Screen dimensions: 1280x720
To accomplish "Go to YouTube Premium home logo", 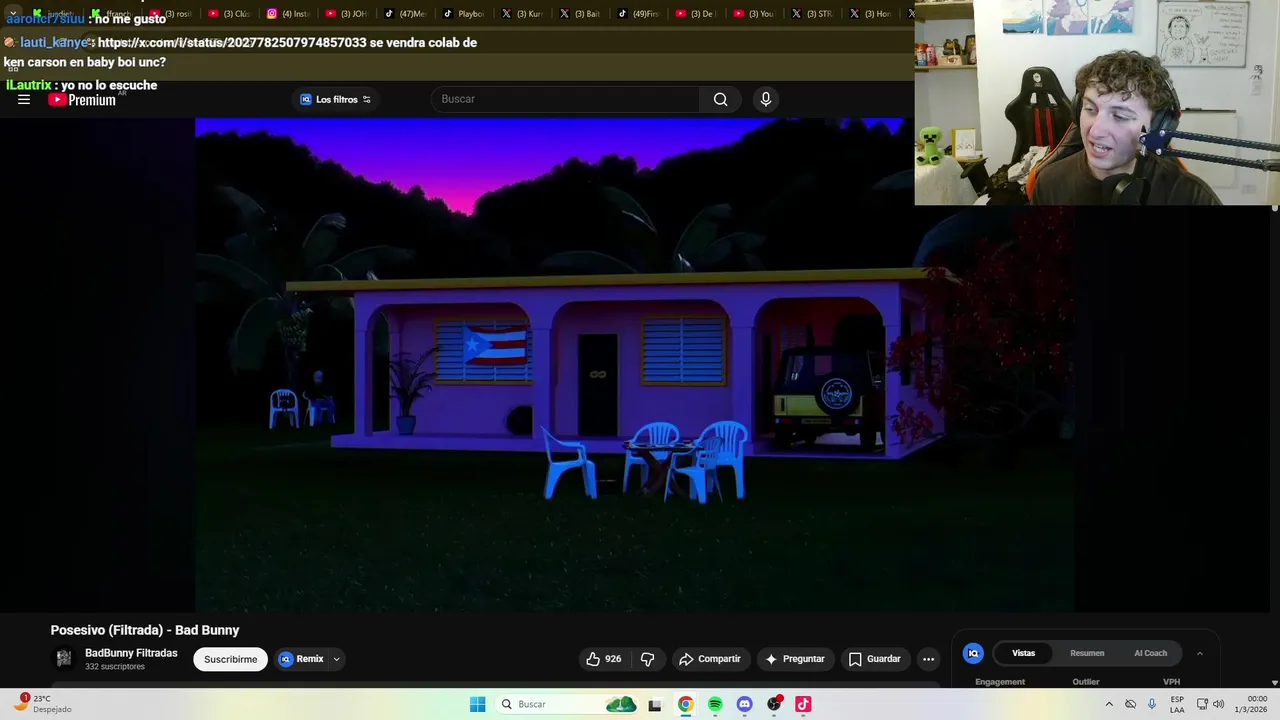I will [x=82, y=100].
